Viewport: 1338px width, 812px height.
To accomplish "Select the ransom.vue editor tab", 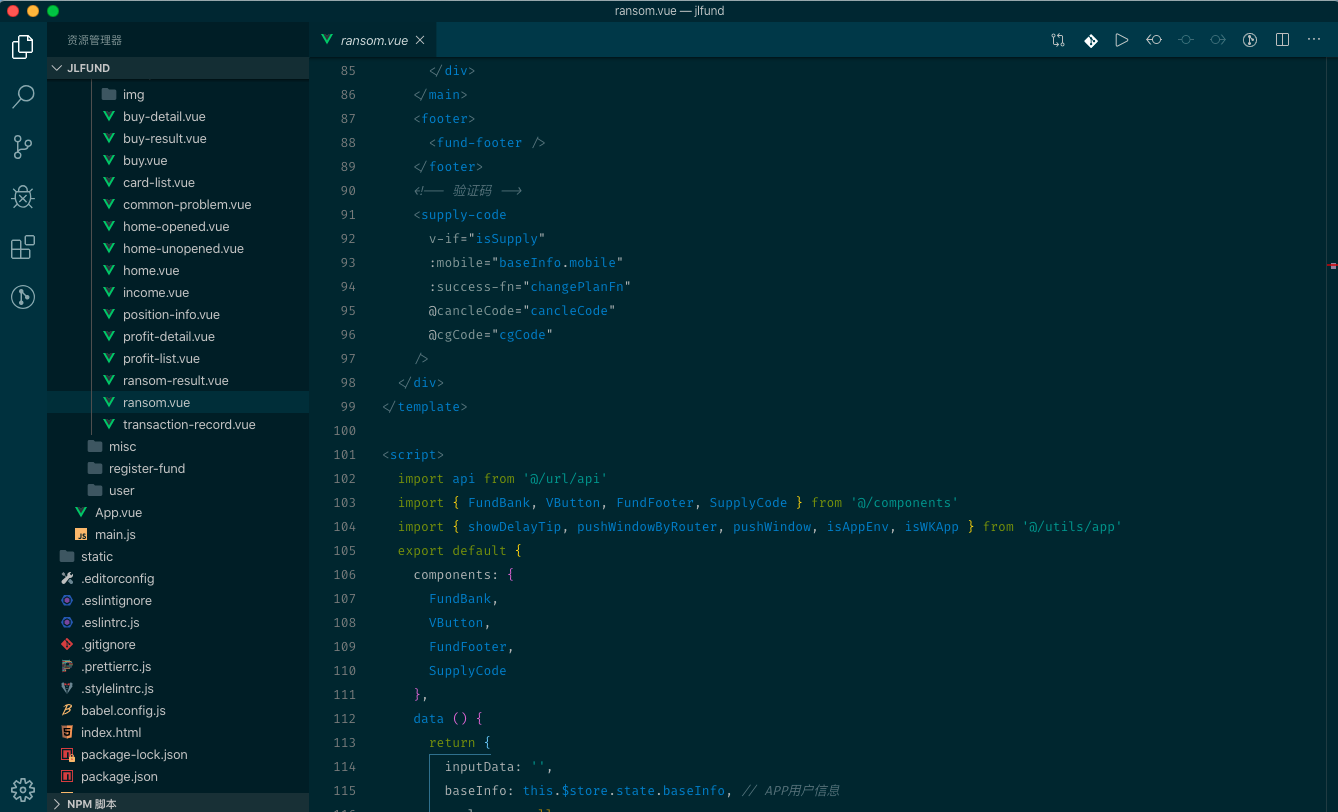I will click(373, 40).
